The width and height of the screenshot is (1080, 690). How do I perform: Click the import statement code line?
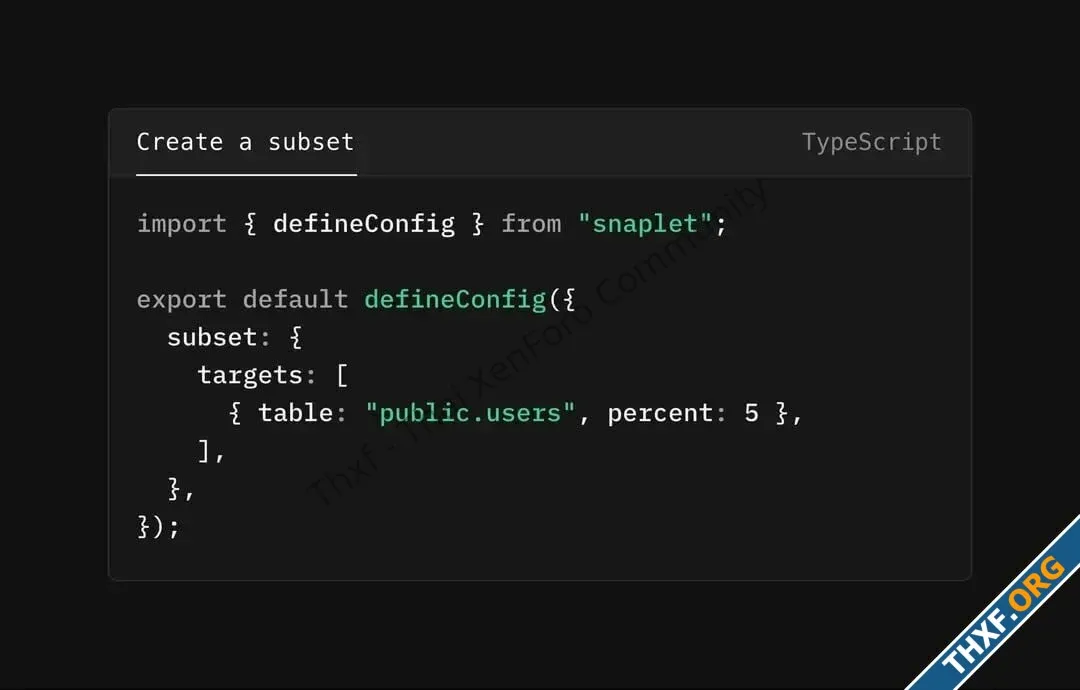(432, 224)
